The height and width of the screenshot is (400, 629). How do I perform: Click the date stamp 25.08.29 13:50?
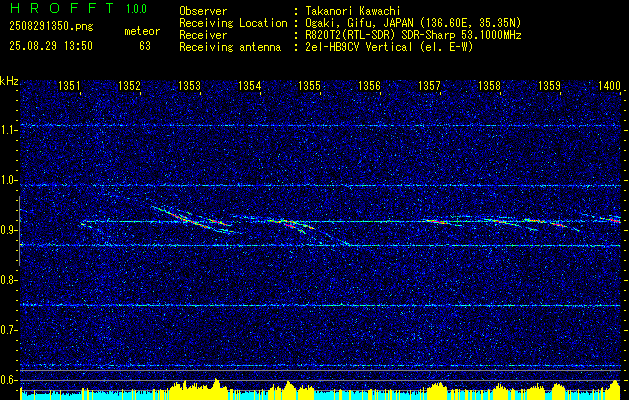click(51, 46)
